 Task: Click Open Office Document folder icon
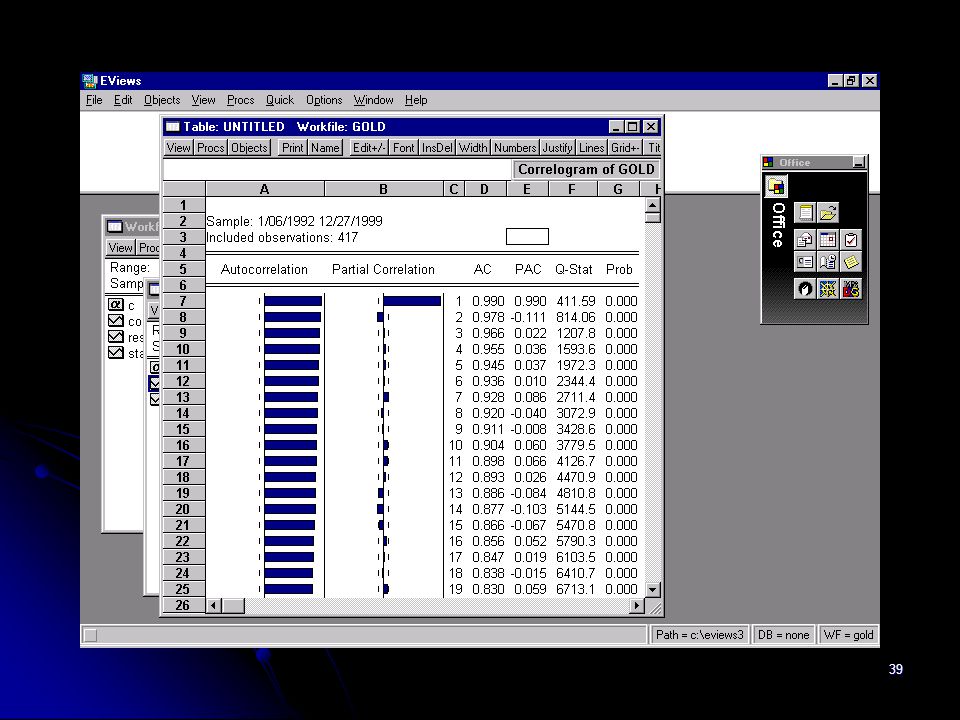[x=828, y=213]
